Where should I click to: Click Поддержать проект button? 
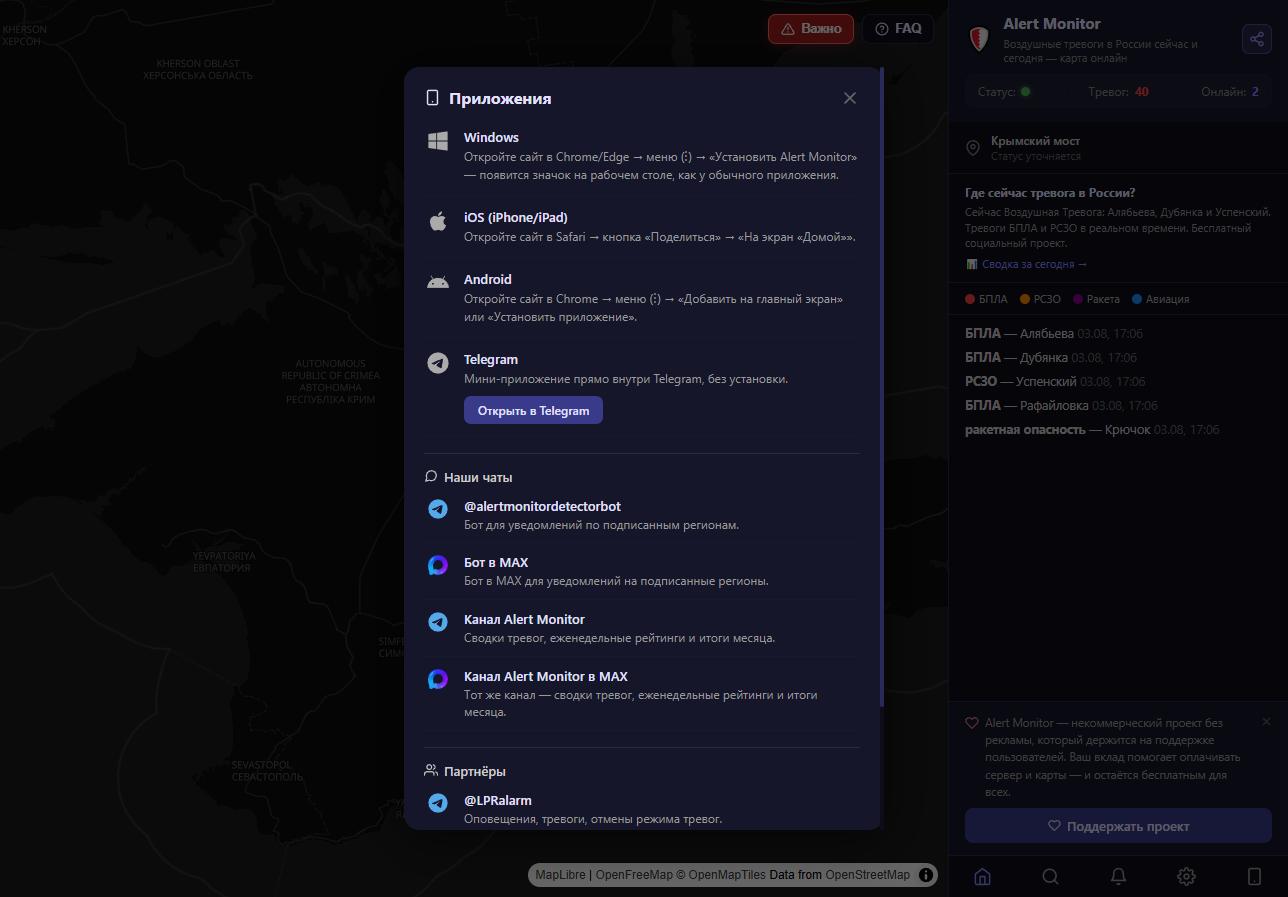coord(1118,827)
